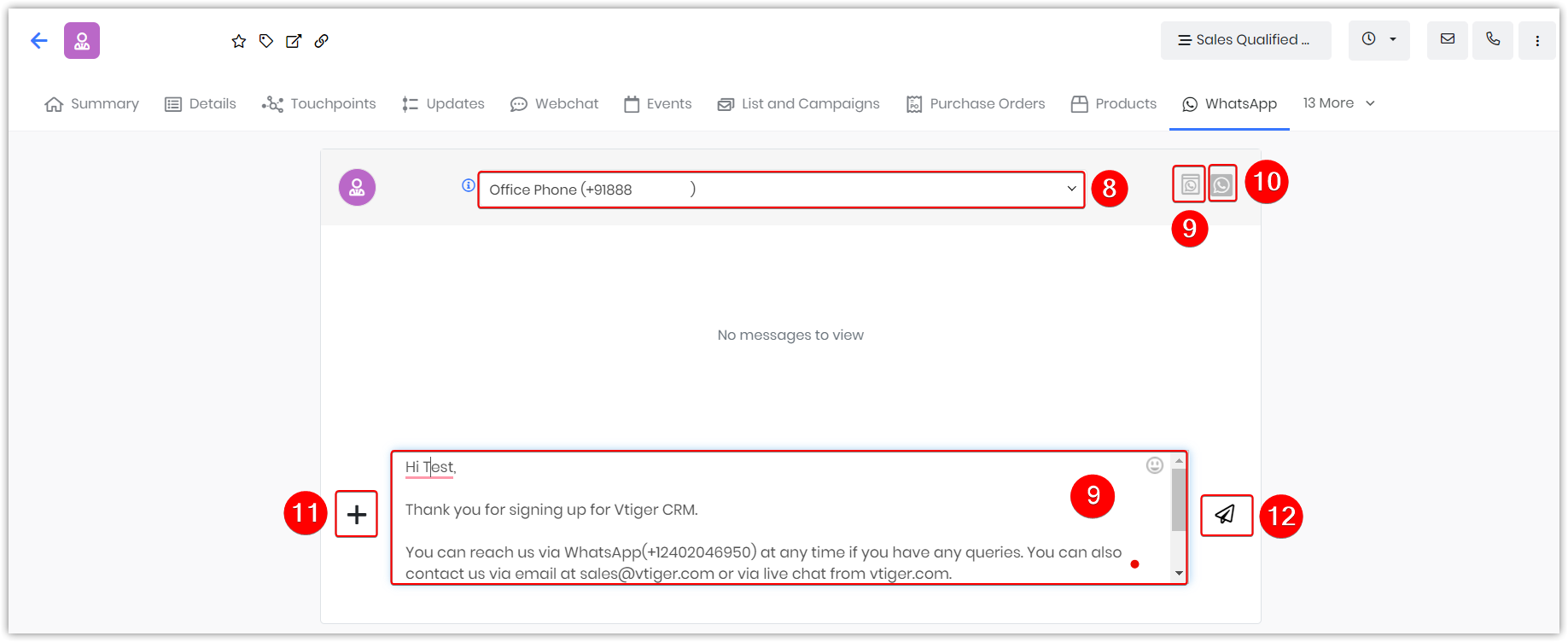Viewport: 1568px width, 642px height.
Task: Expand the 13 More tabs menu
Action: tap(1338, 103)
